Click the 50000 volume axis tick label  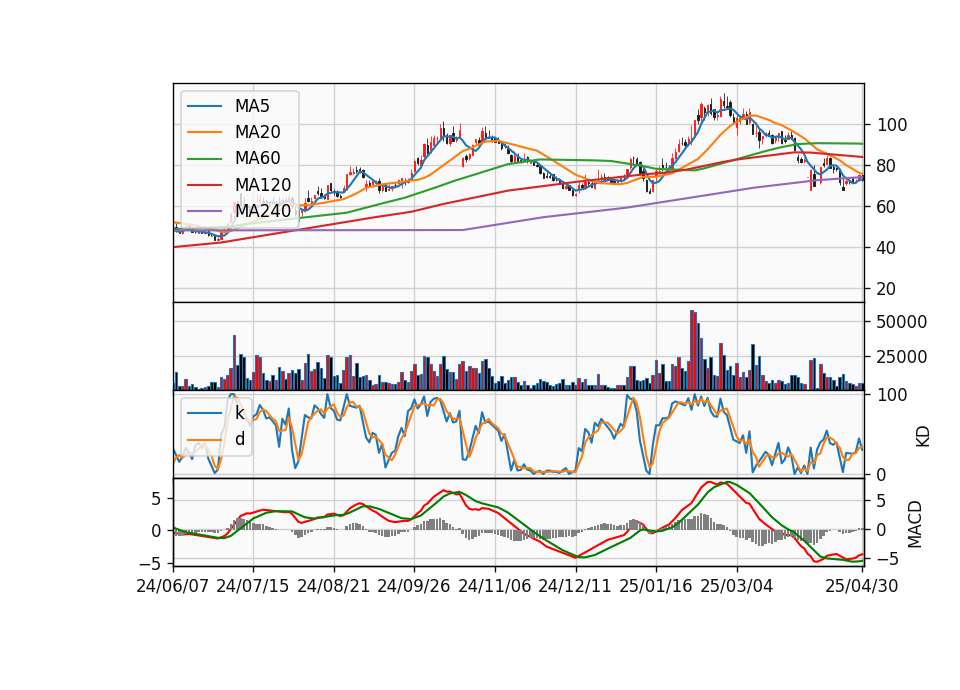click(901, 322)
